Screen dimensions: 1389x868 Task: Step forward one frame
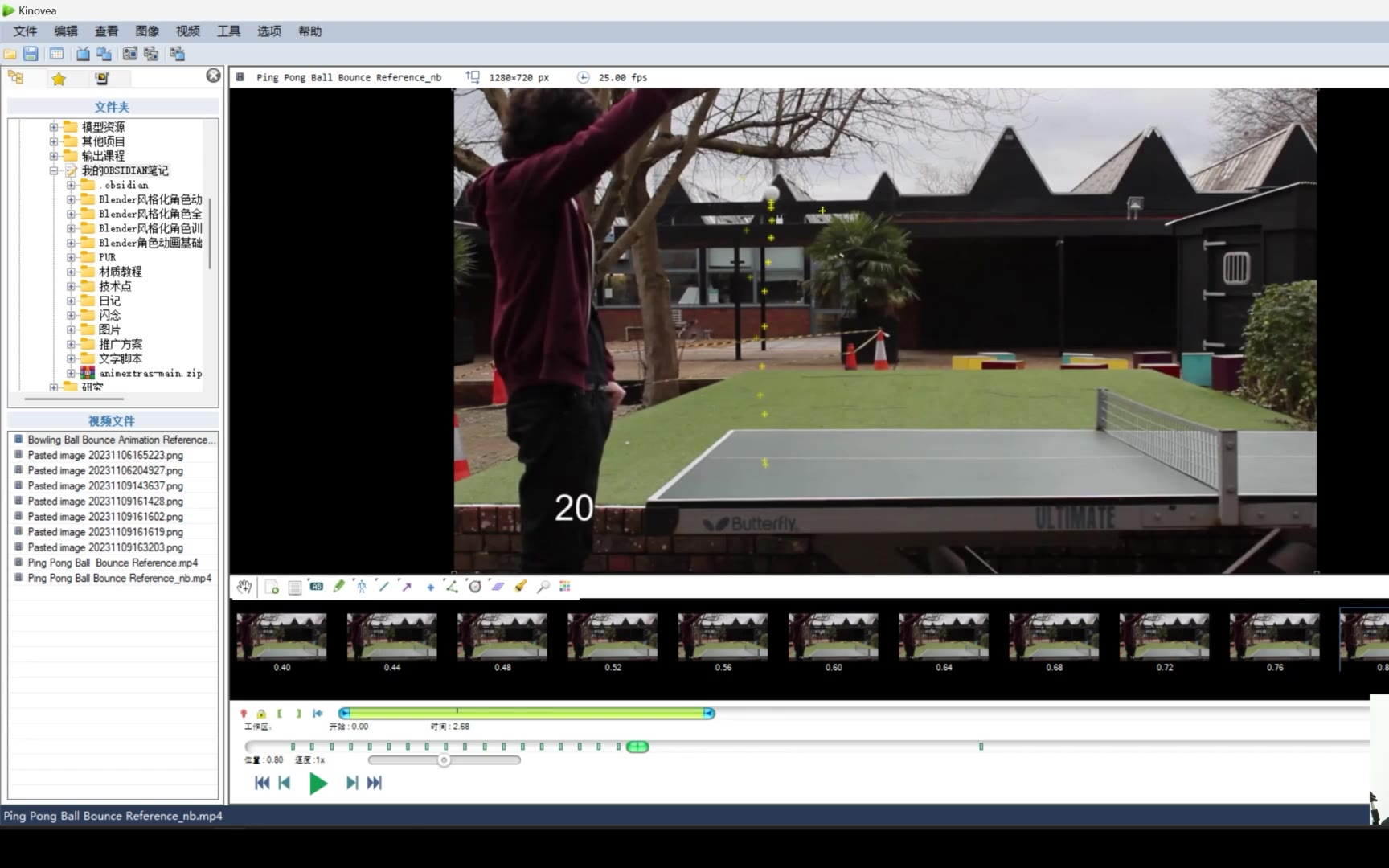(x=352, y=783)
